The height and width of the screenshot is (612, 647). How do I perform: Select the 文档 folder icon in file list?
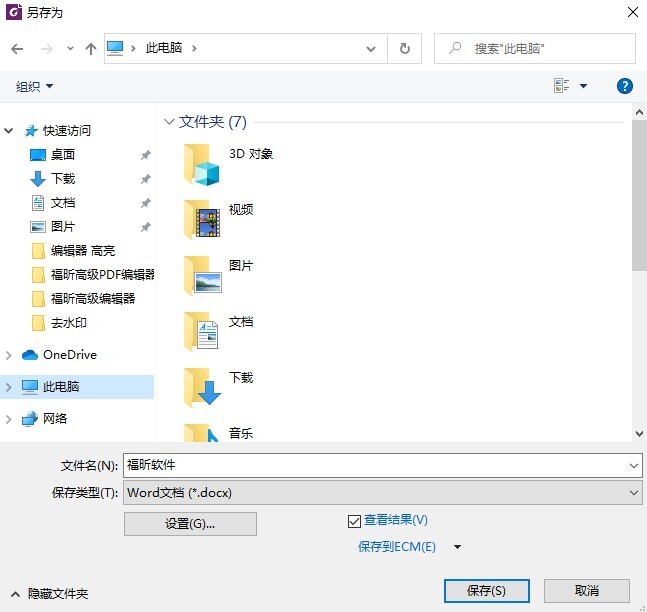[x=201, y=332]
